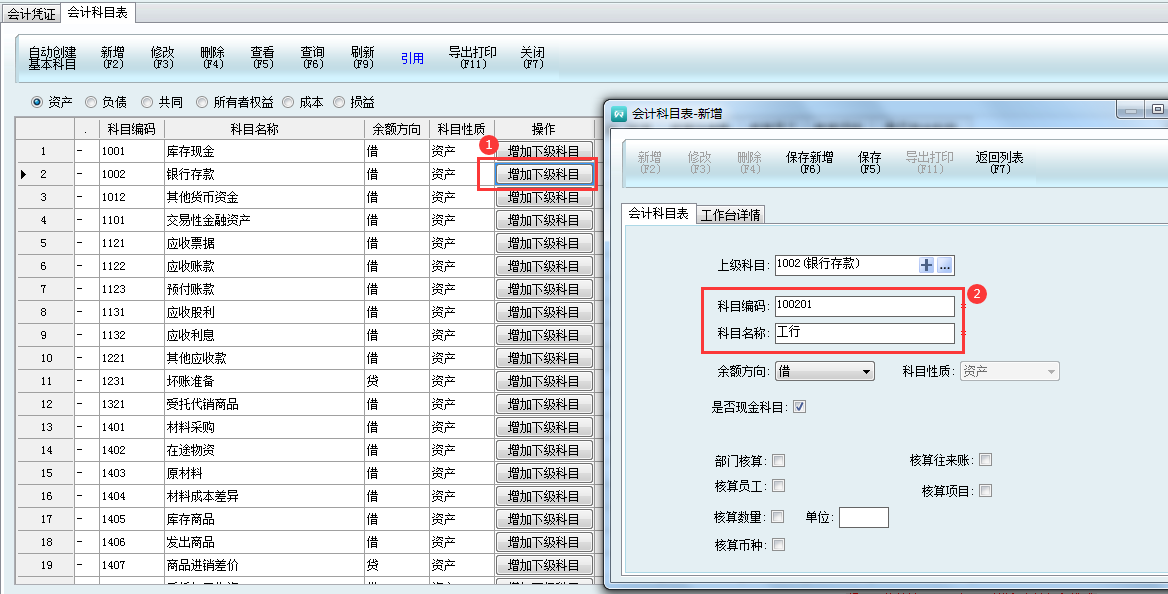The image size is (1168, 594).
Task: Select the 损益 radio button
Action: [x=339, y=102]
